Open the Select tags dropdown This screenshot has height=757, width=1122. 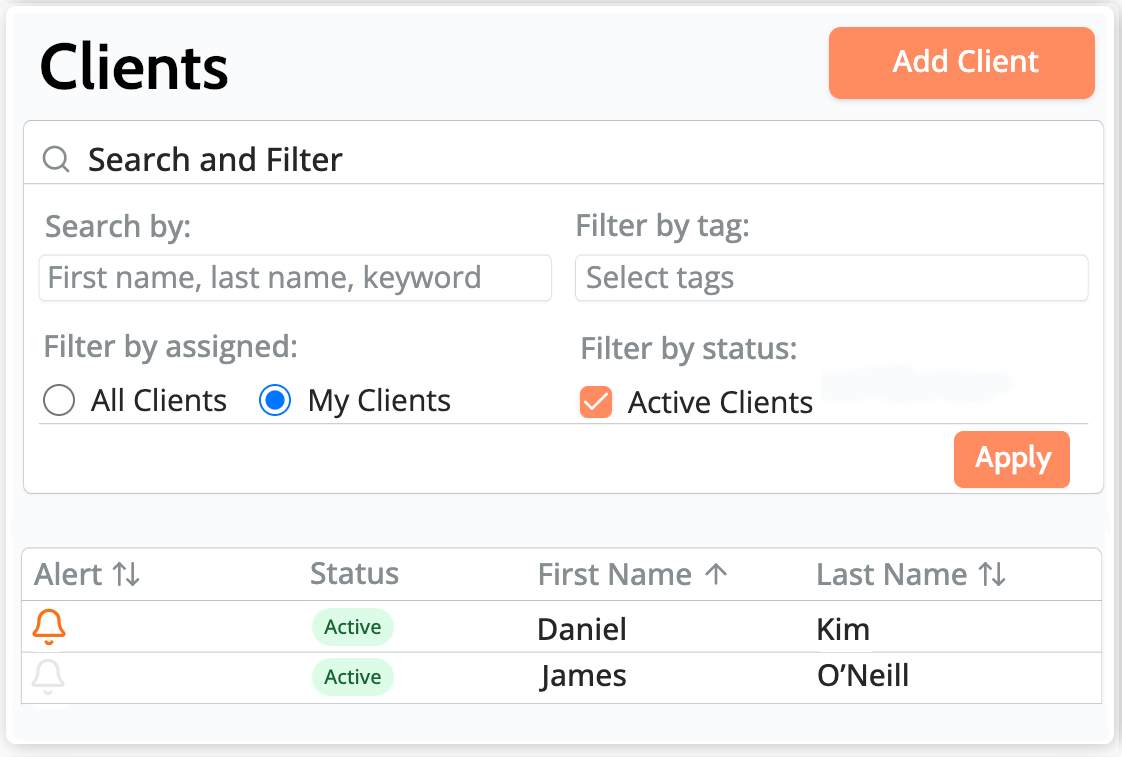tap(830, 278)
